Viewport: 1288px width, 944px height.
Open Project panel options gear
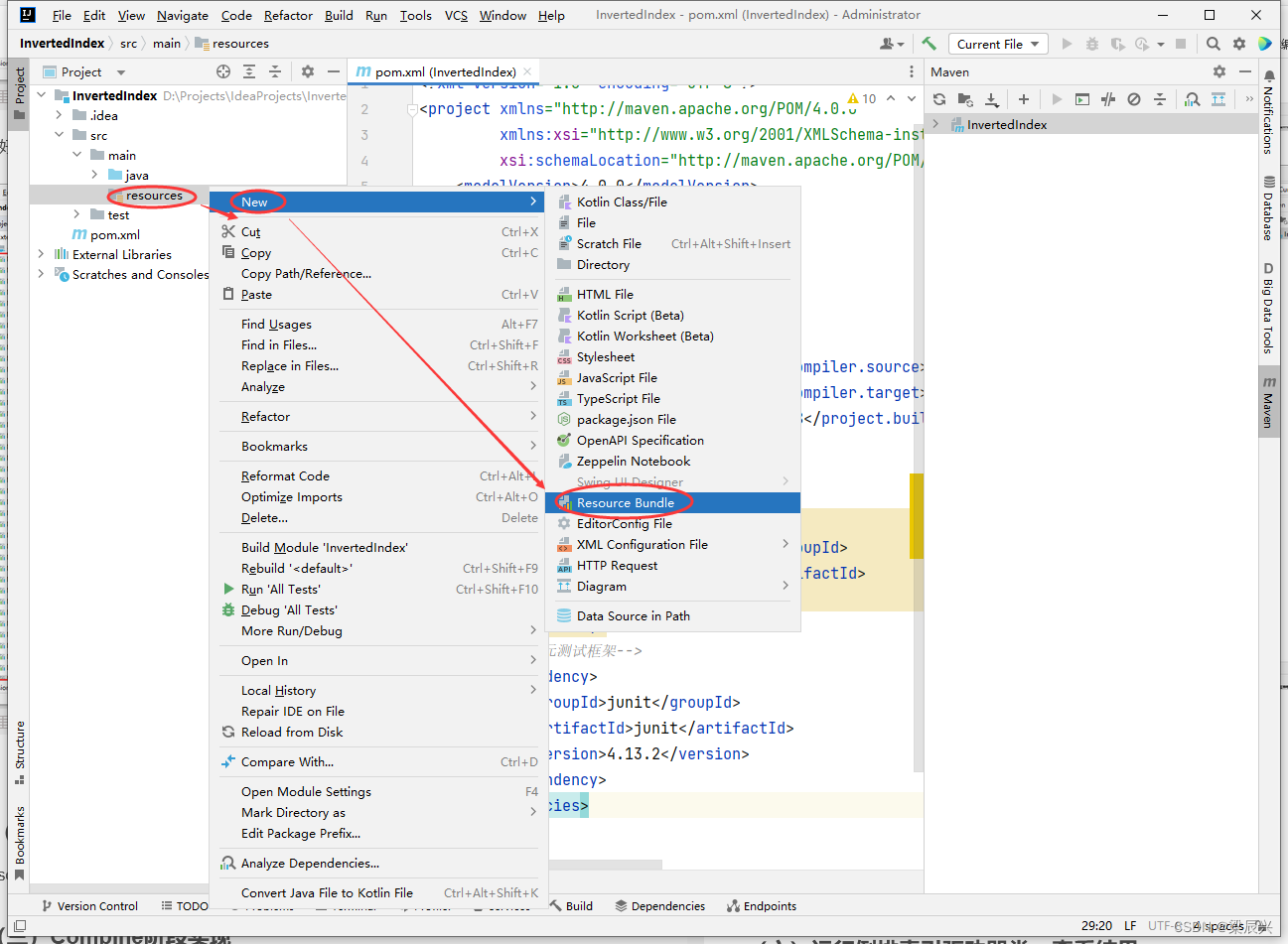(x=308, y=71)
